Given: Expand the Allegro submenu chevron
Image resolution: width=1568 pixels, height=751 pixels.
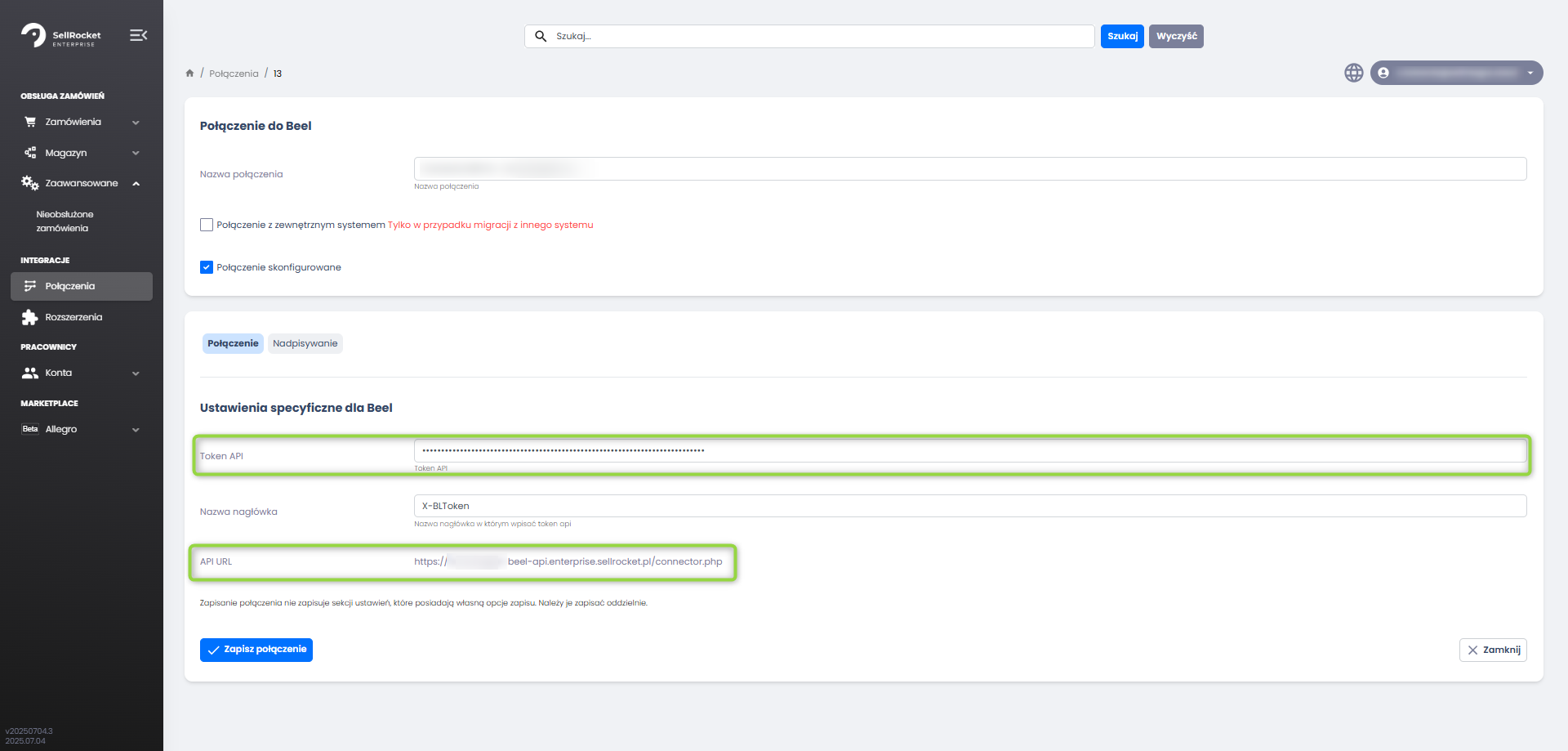Looking at the screenshot, I should (x=136, y=430).
